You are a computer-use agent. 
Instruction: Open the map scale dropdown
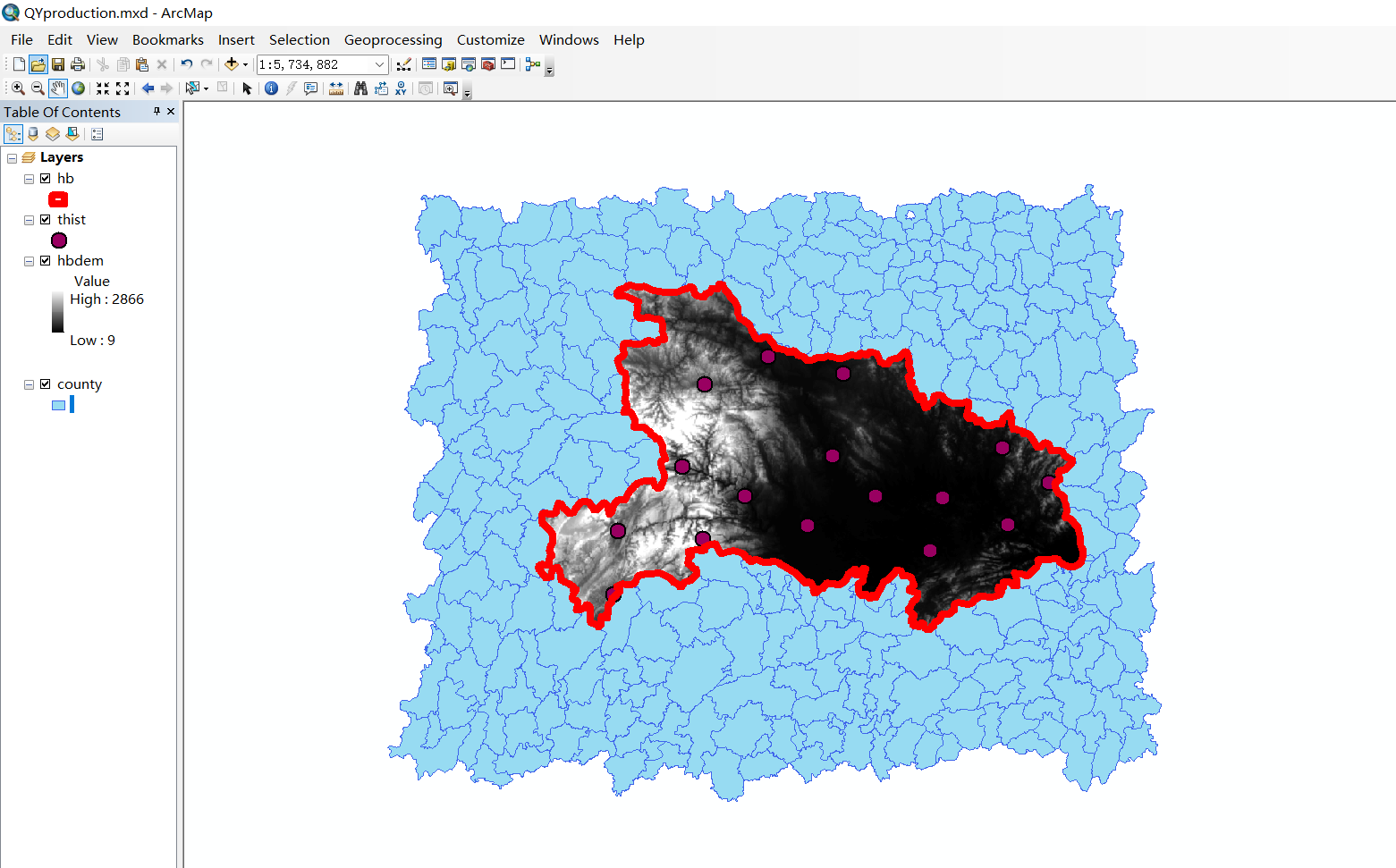(x=379, y=63)
